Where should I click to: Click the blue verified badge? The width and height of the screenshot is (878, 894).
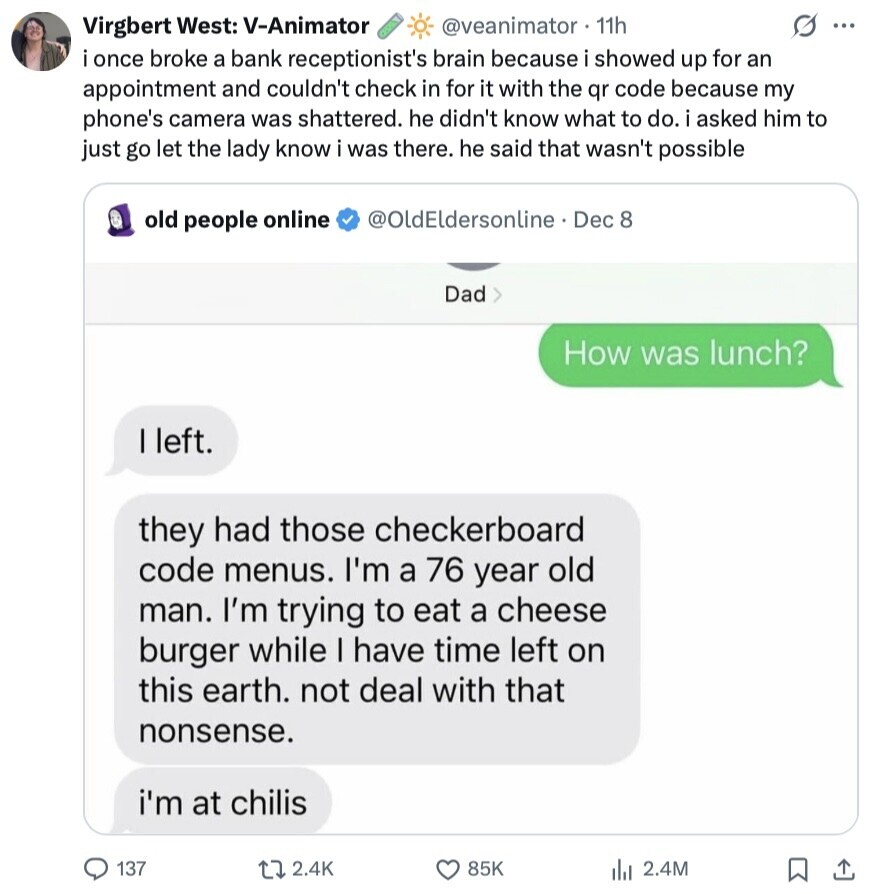[348, 219]
